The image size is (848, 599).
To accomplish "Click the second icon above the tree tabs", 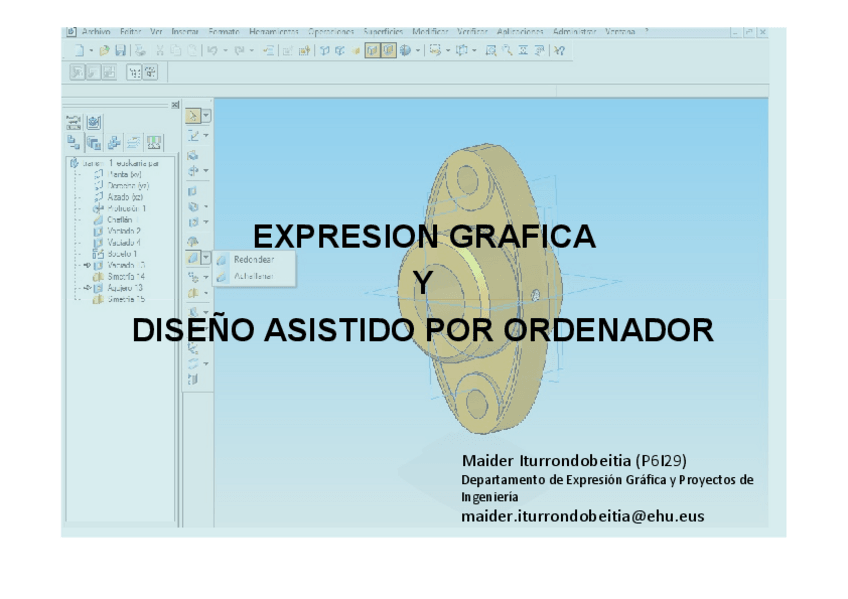I will pyautogui.click(x=94, y=123).
